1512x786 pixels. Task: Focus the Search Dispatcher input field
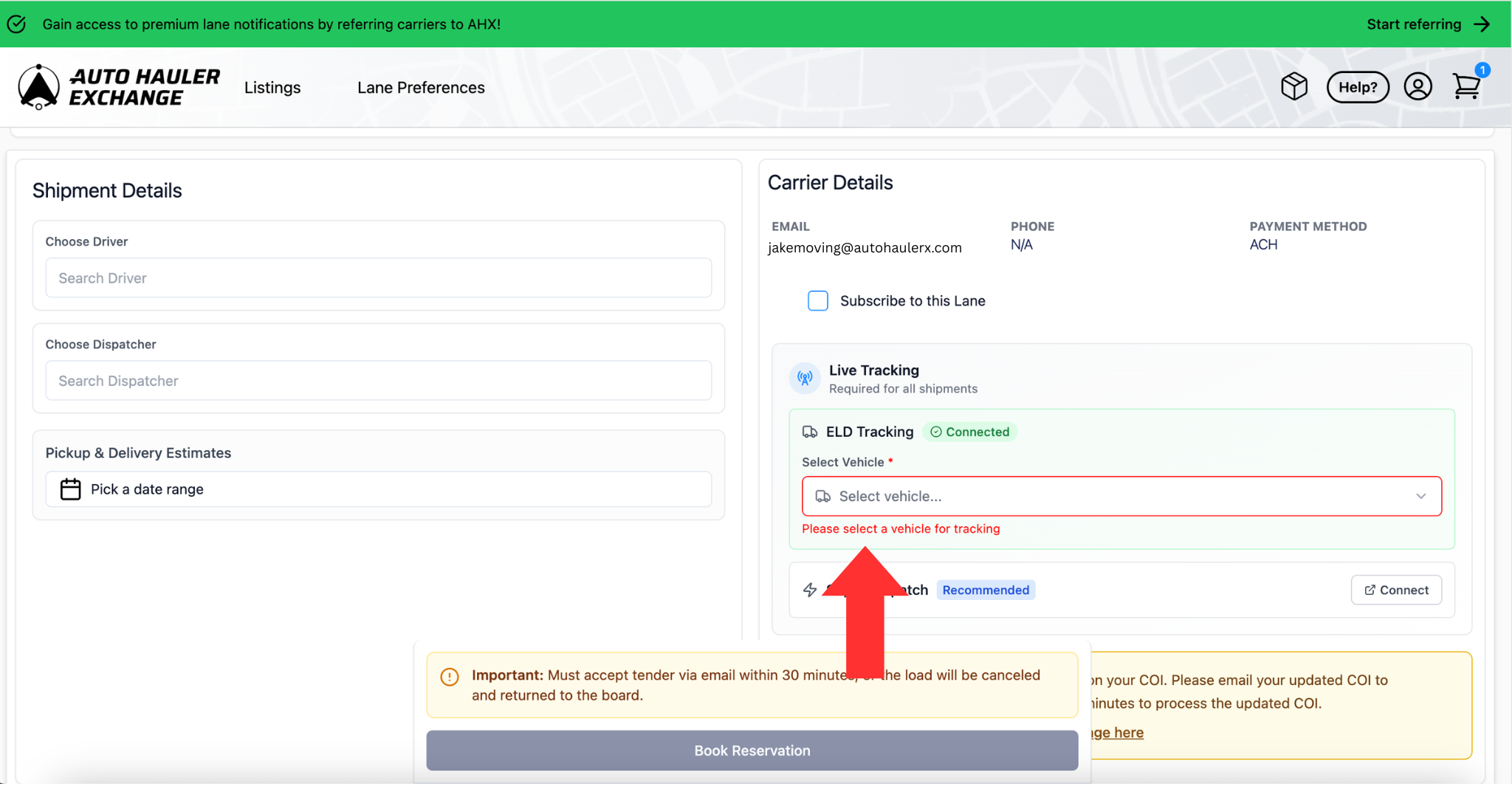tap(378, 381)
